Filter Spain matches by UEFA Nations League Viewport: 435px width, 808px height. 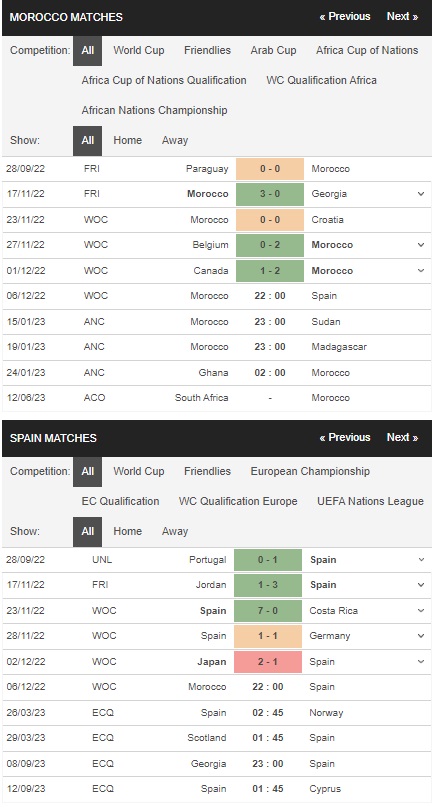click(x=371, y=501)
